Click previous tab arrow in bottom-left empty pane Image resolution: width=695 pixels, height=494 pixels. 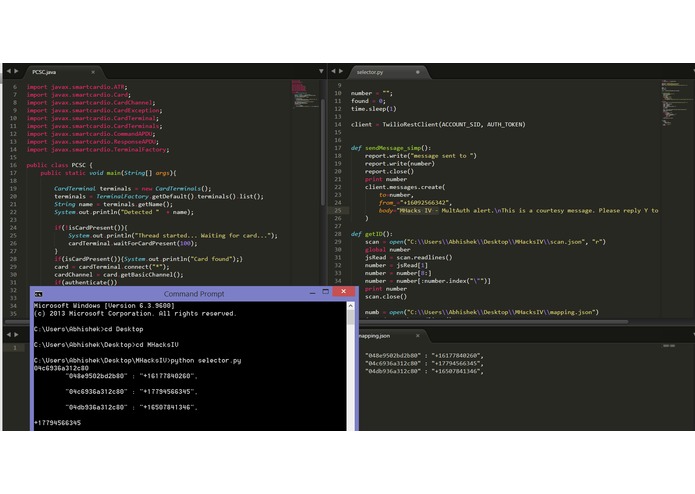point(8,335)
